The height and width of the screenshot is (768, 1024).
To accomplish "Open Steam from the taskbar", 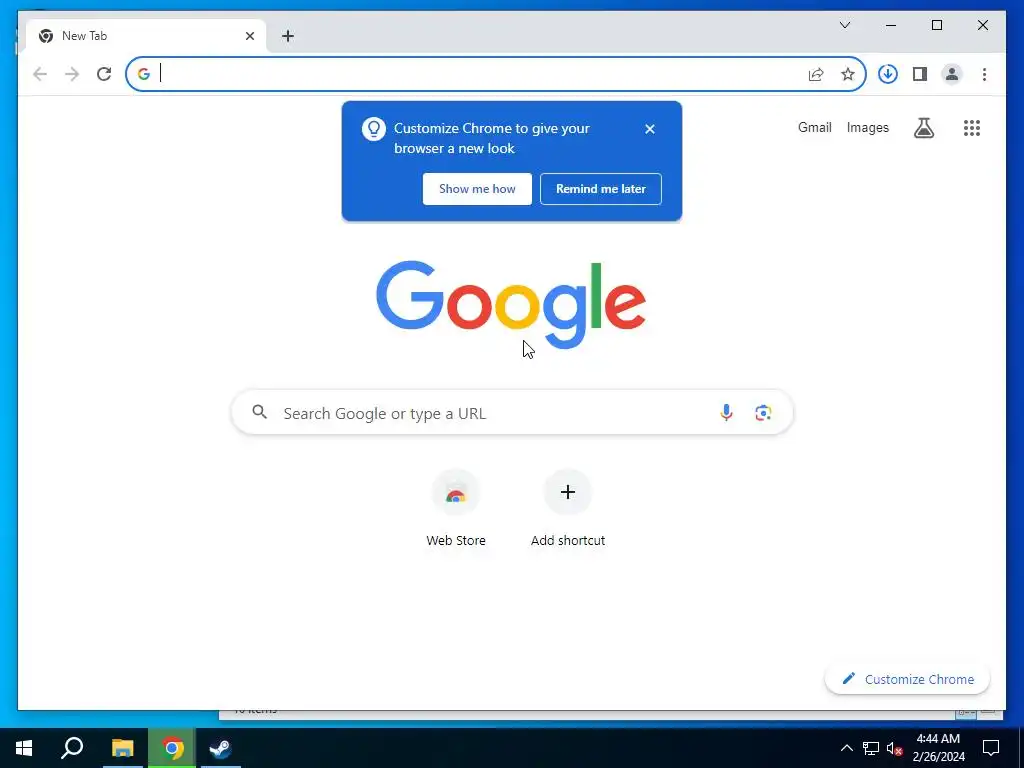I will click(x=221, y=748).
